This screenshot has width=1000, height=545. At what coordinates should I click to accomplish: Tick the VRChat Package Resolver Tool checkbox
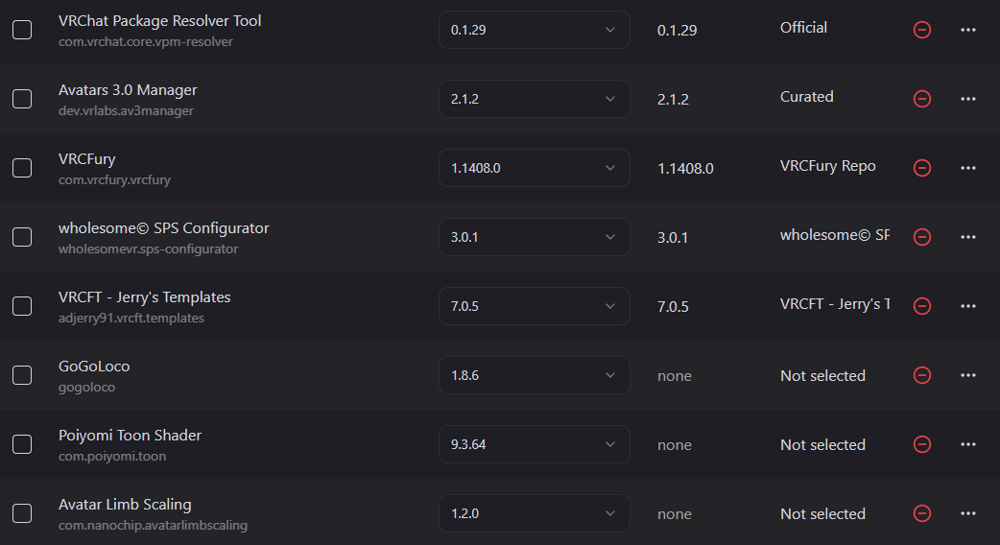(22, 29)
